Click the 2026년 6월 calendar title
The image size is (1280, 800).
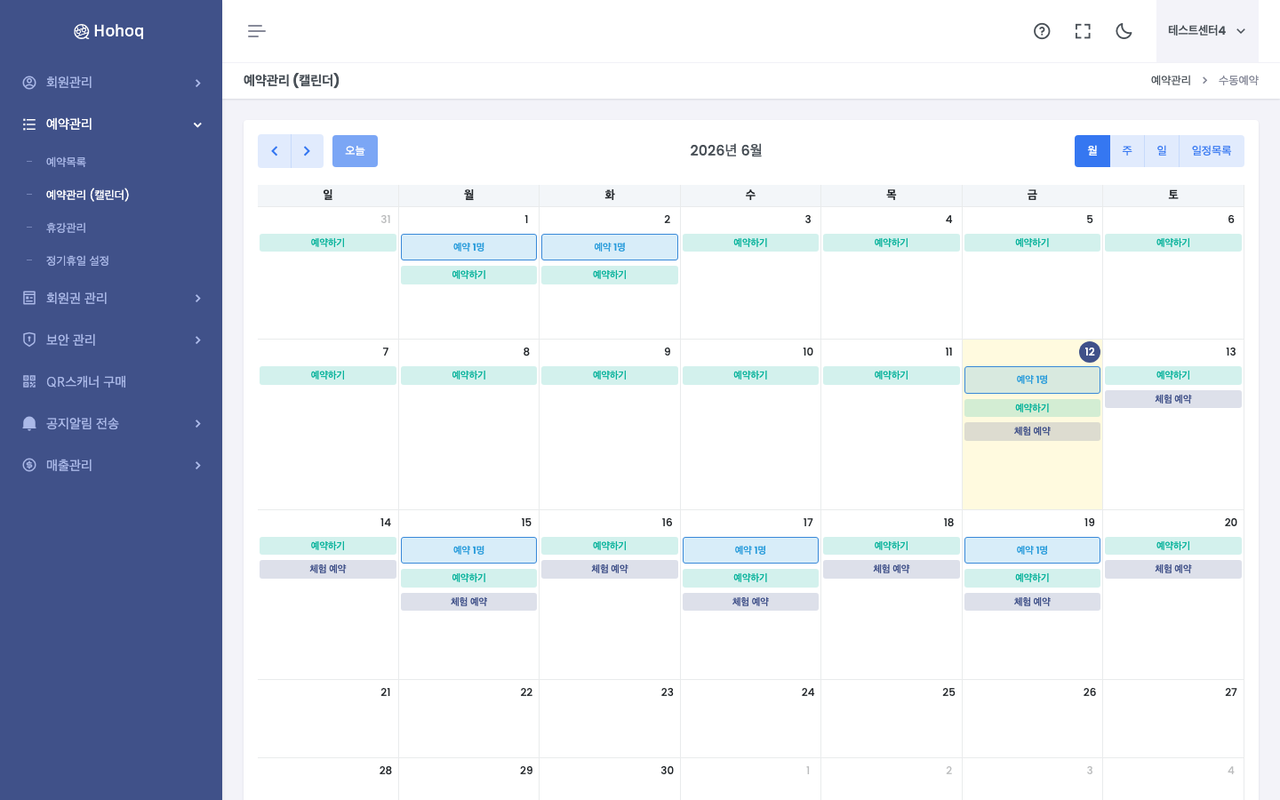726,151
